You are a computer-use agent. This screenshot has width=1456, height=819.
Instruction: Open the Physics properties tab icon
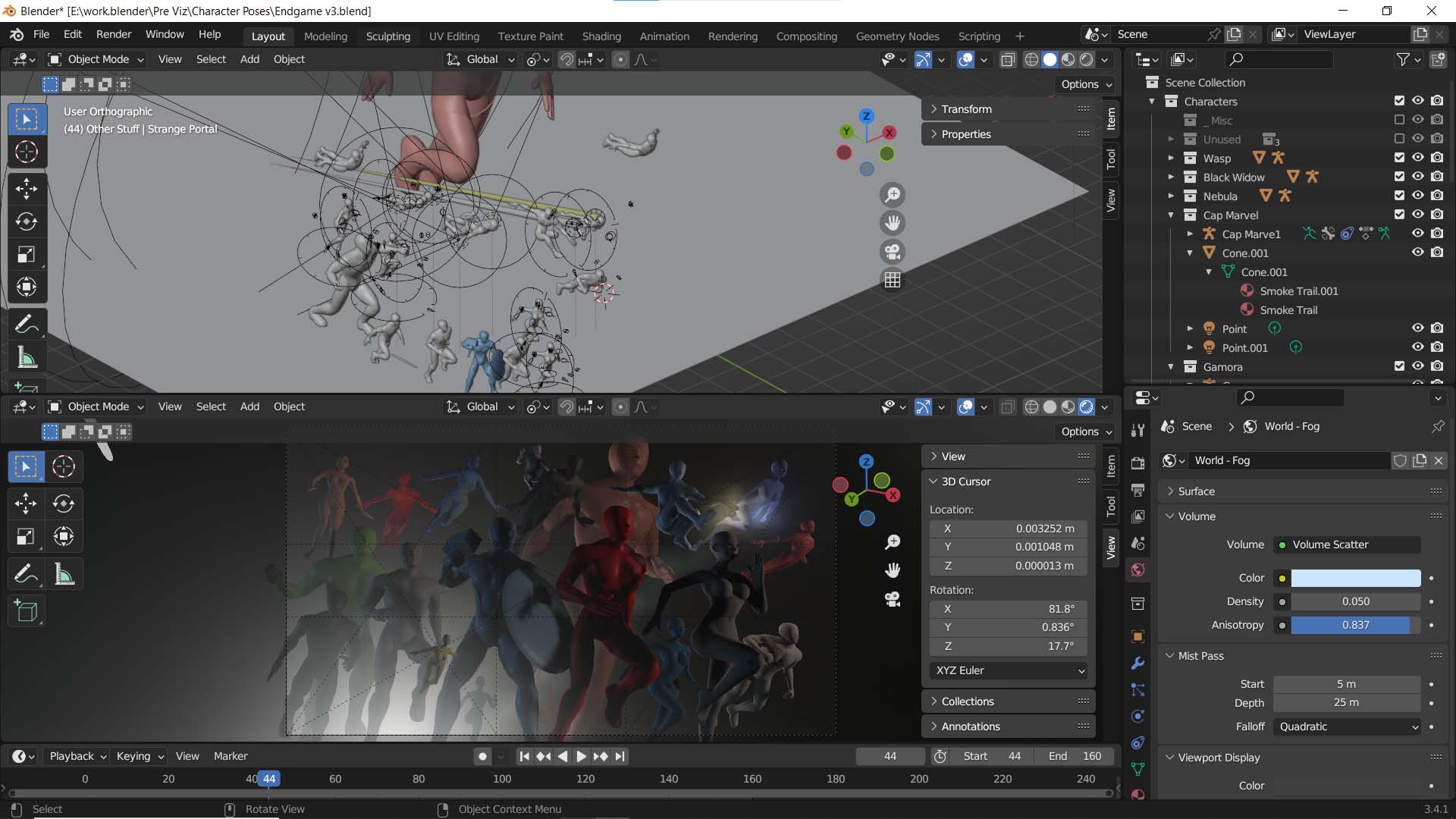click(x=1137, y=717)
